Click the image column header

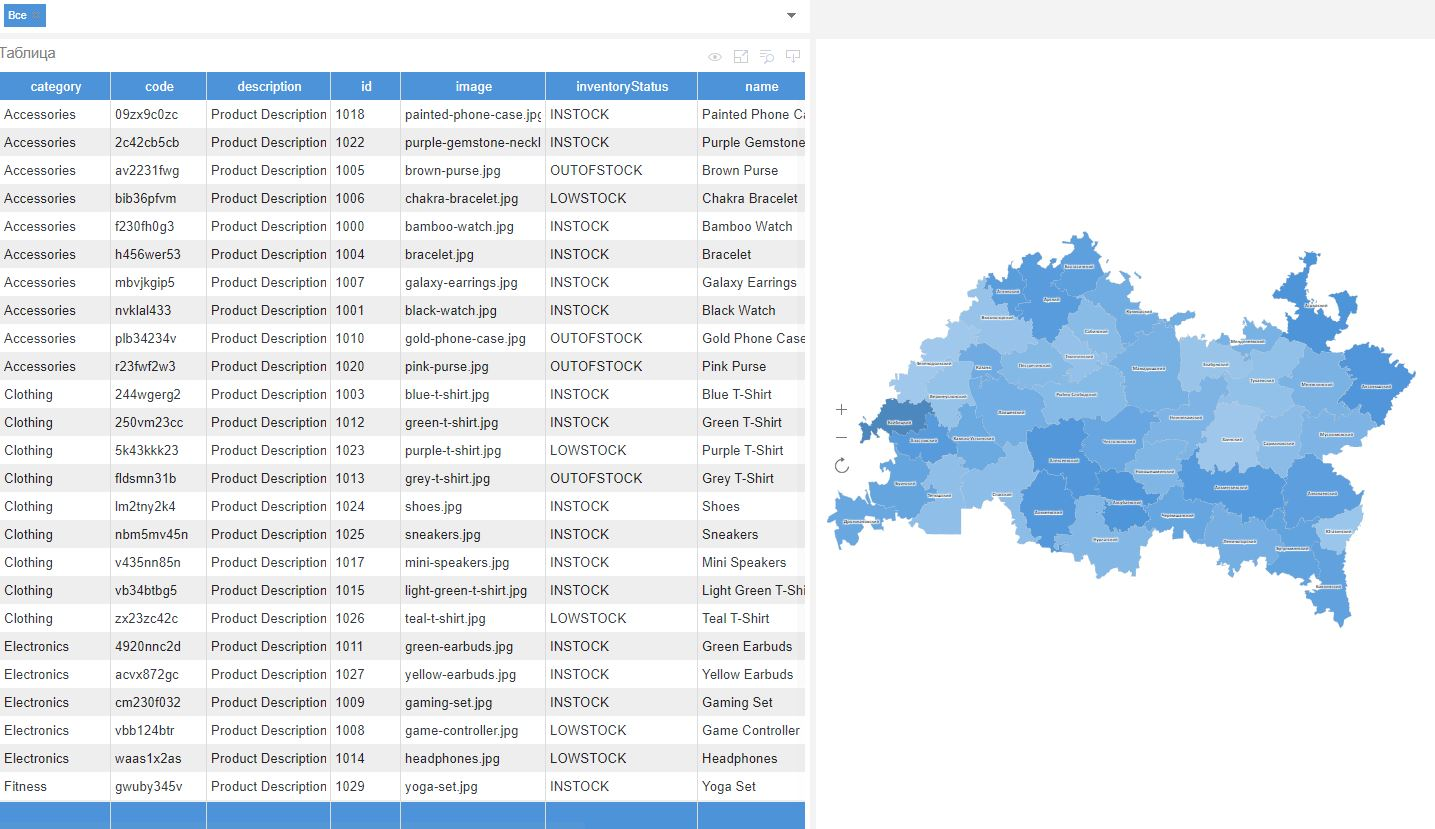coord(473,87)
